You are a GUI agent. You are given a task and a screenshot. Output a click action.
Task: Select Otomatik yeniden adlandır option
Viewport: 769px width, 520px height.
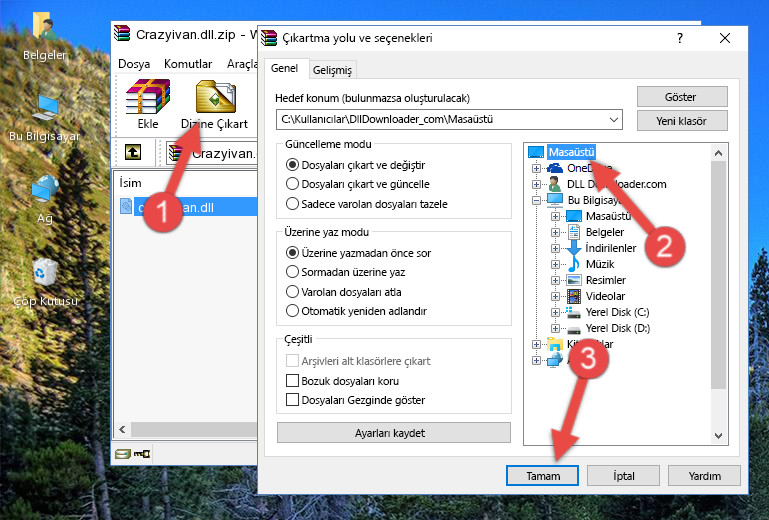click(x=356, y=311)
